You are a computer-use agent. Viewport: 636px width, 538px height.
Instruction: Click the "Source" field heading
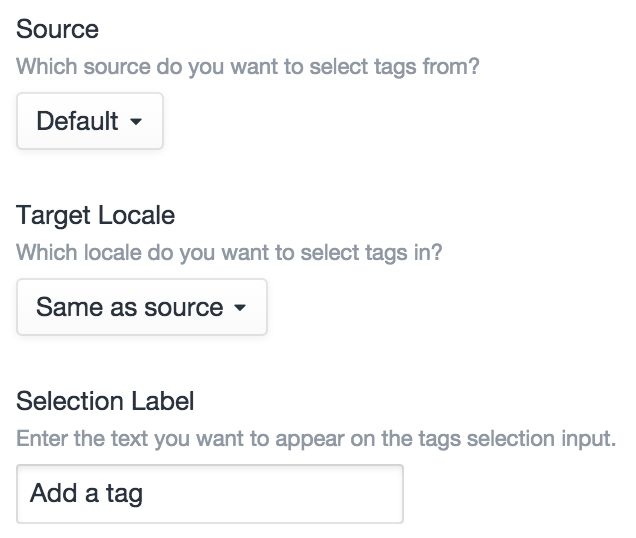tap(57, 29)
